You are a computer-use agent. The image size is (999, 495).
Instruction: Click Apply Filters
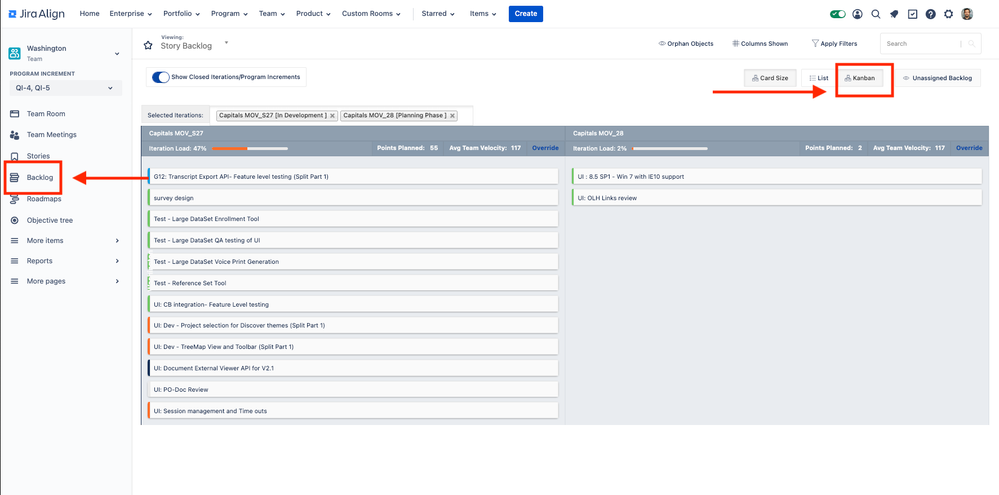[834, 44]
